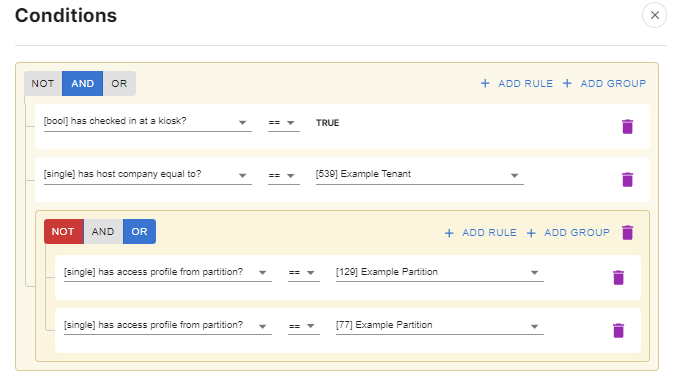
Task: Disable the red NOT in nested group
Action: [x=63, y=232]
